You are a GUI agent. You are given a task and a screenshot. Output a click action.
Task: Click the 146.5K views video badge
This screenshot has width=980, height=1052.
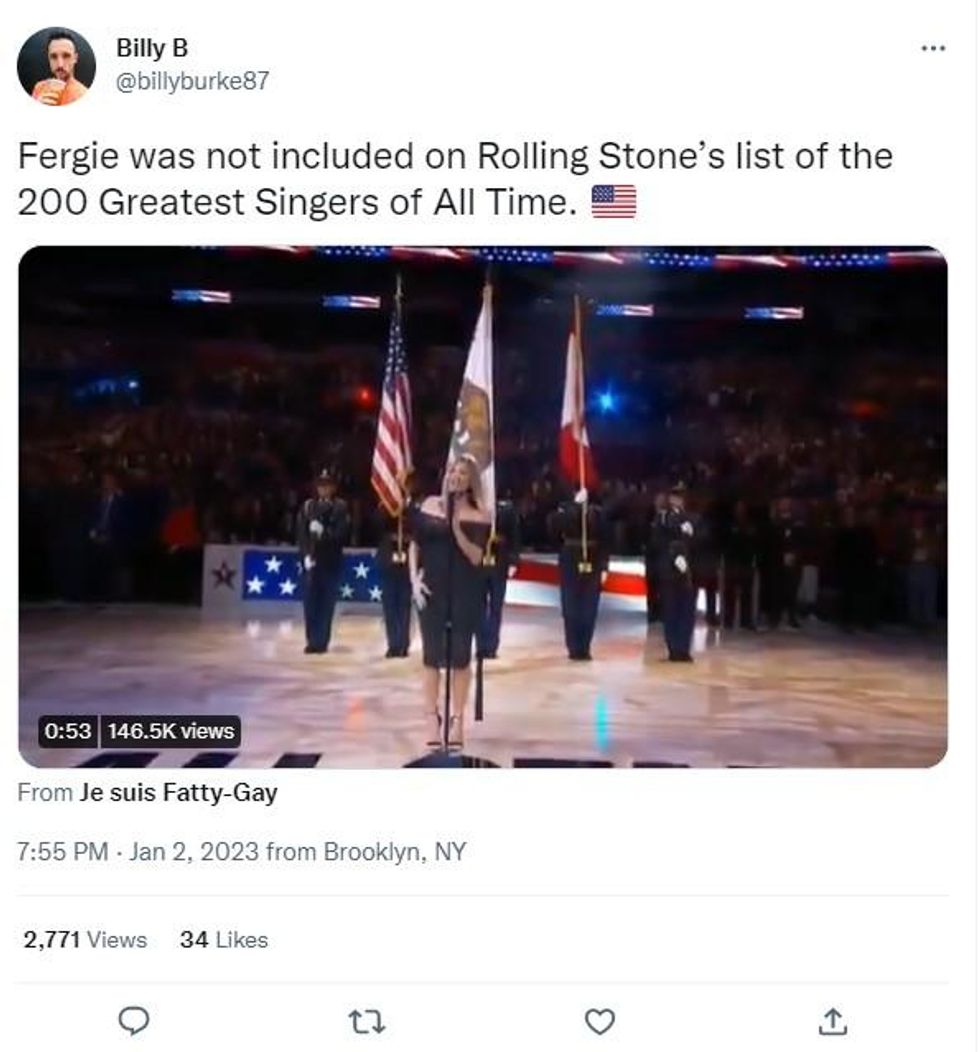170,731
